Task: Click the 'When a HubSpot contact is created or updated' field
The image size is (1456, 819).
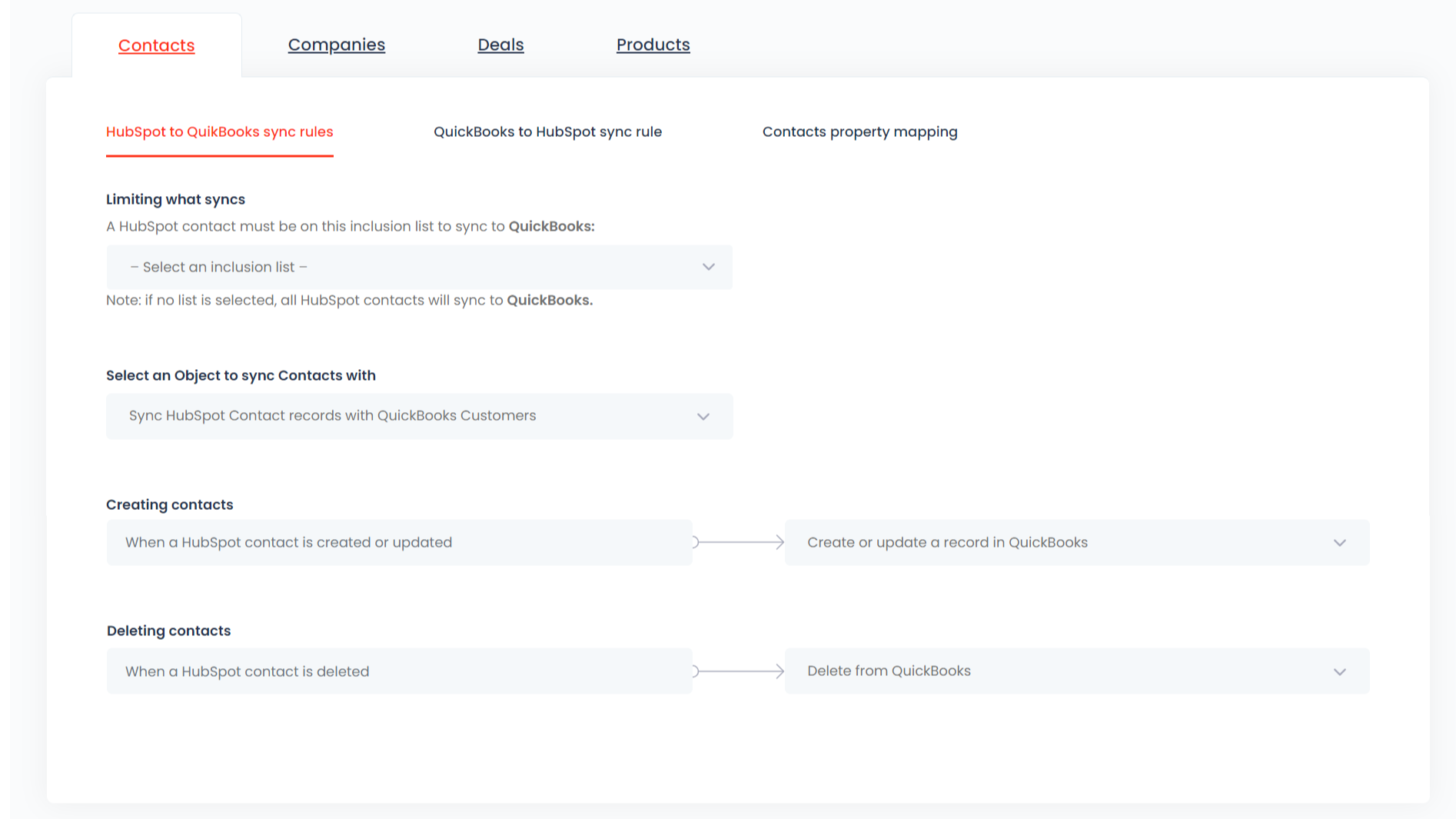Action: pos(400,542)
